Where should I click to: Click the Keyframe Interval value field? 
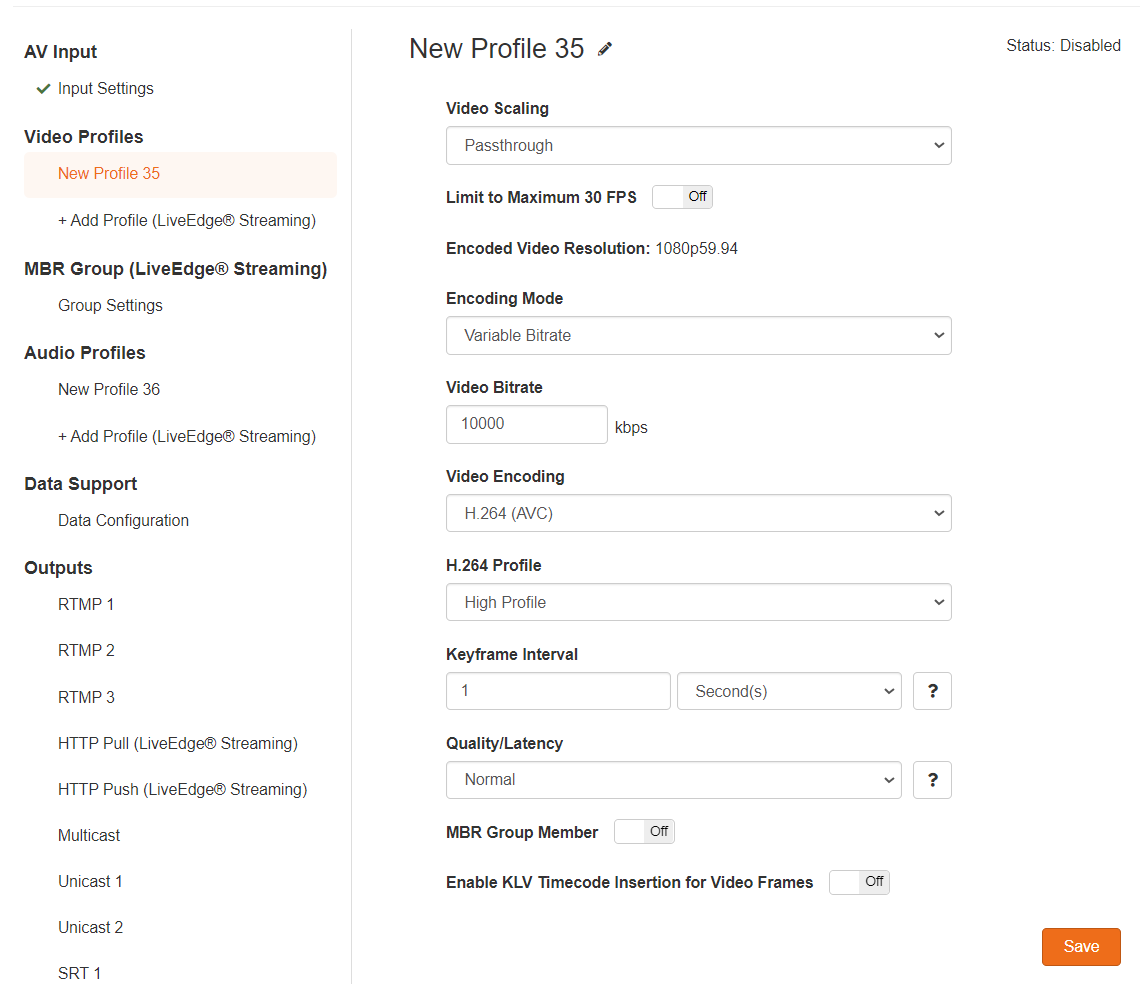click(x=558, y=691)
